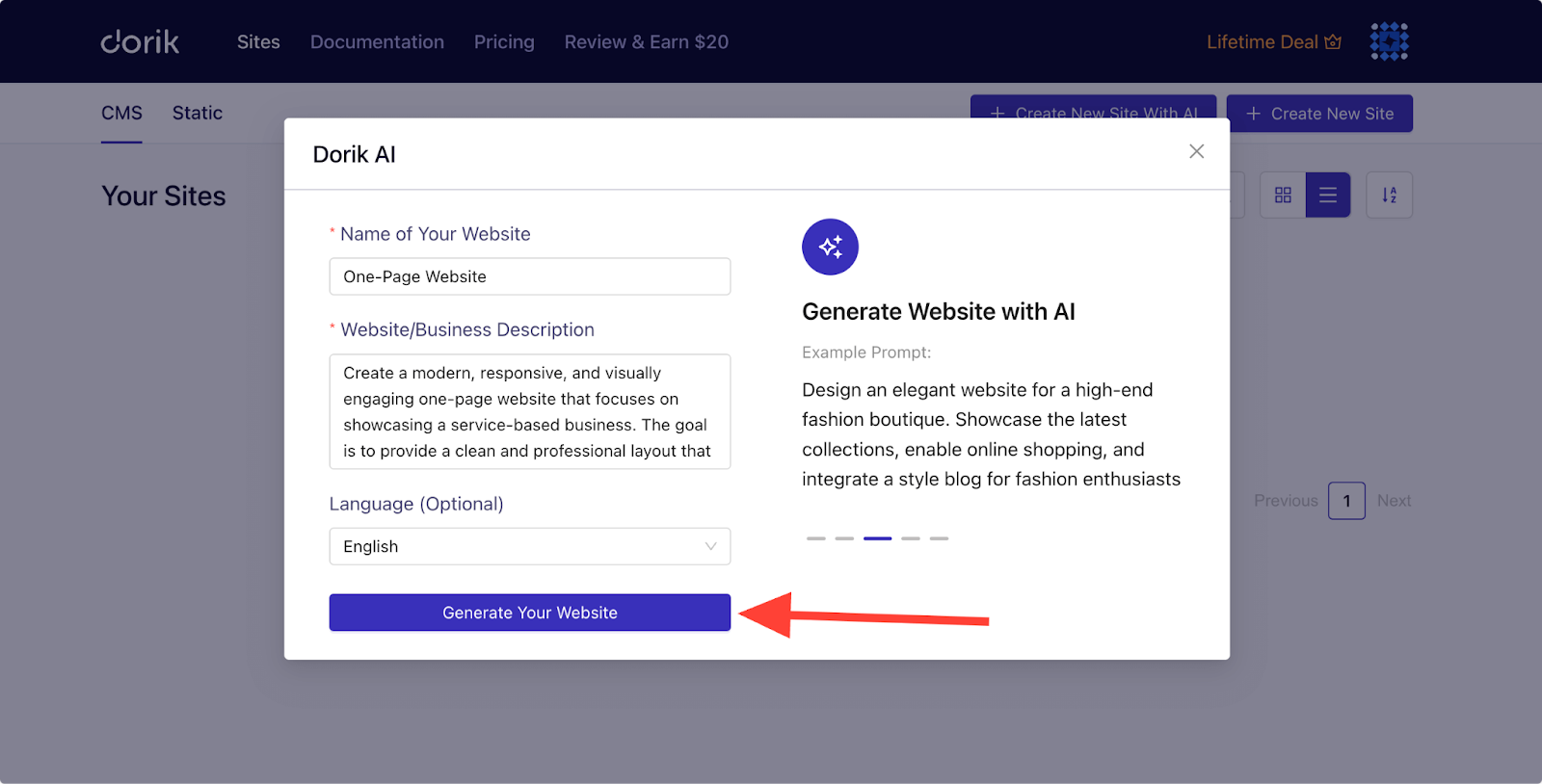Show the fourth example prompt slide
Image resolution: width=1542 pixels, height=784 pixels.
pyautogui.click(x=911, y=538)
